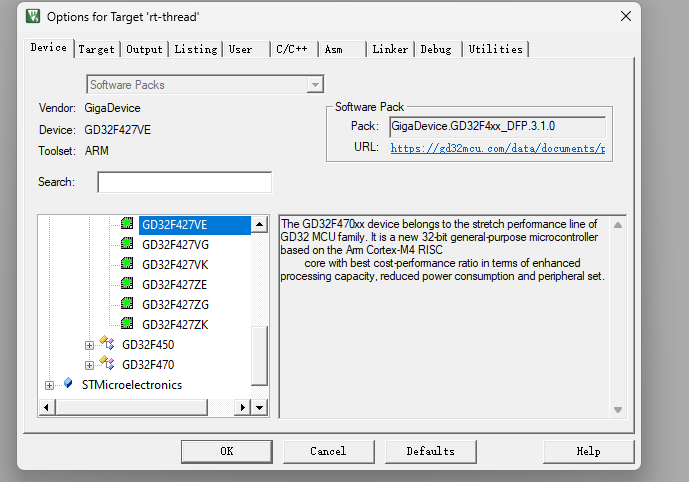
Task: Click the device tree down arrow
Action: coord(259,407)
